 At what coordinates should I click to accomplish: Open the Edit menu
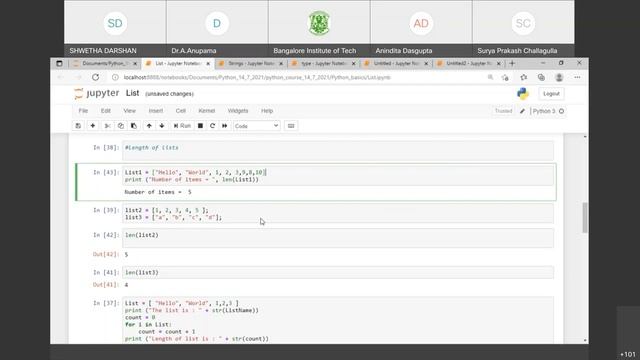click(x=106, y=111)
